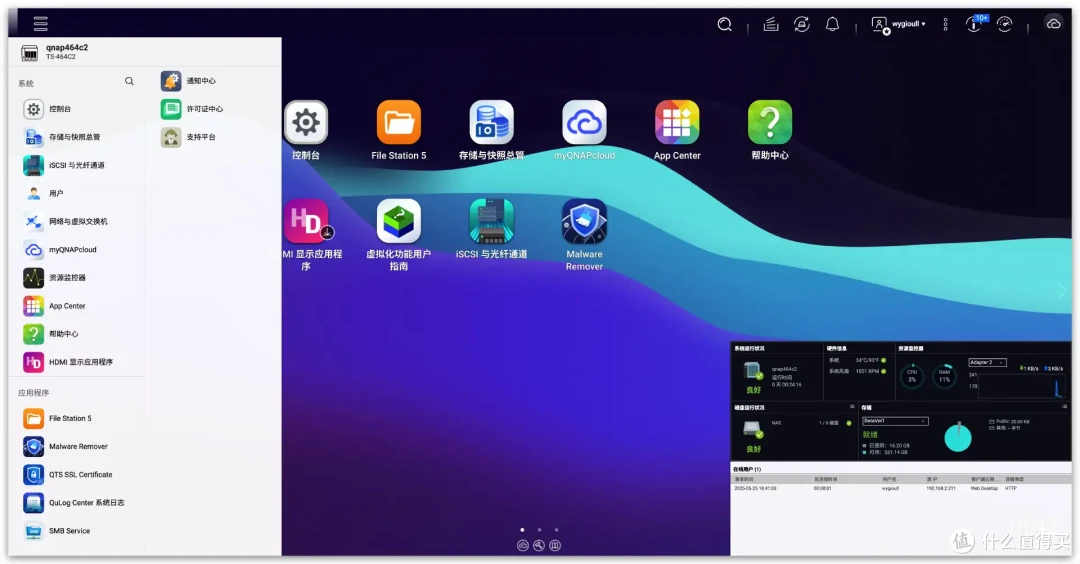Viewport: 1080px width, 564px height.
Task: Click the CPU 3% usage gauge
Action: pyautogui.click(x=912, y=376)
